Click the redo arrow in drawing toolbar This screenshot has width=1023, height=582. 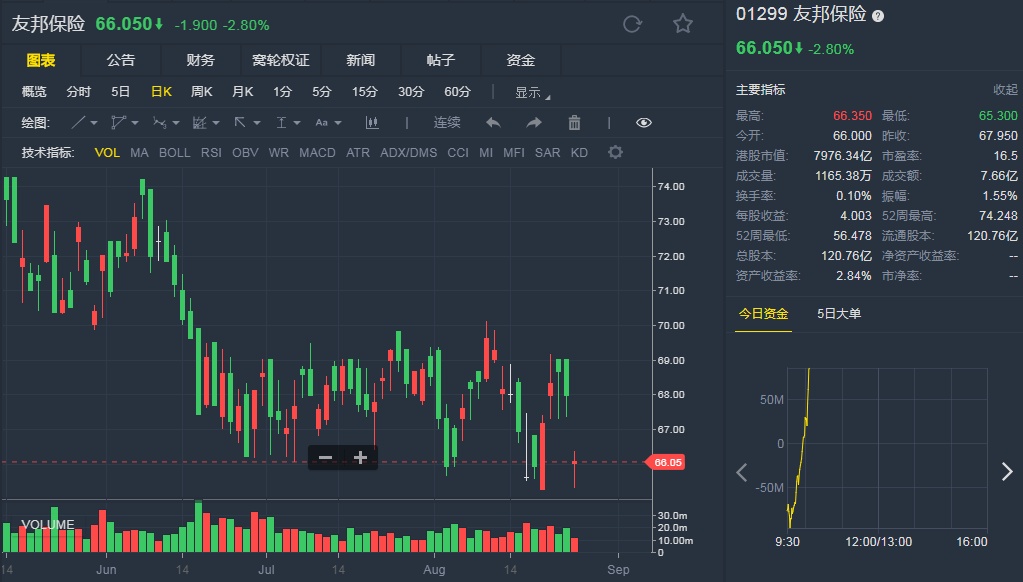click(x=534, y=123)
